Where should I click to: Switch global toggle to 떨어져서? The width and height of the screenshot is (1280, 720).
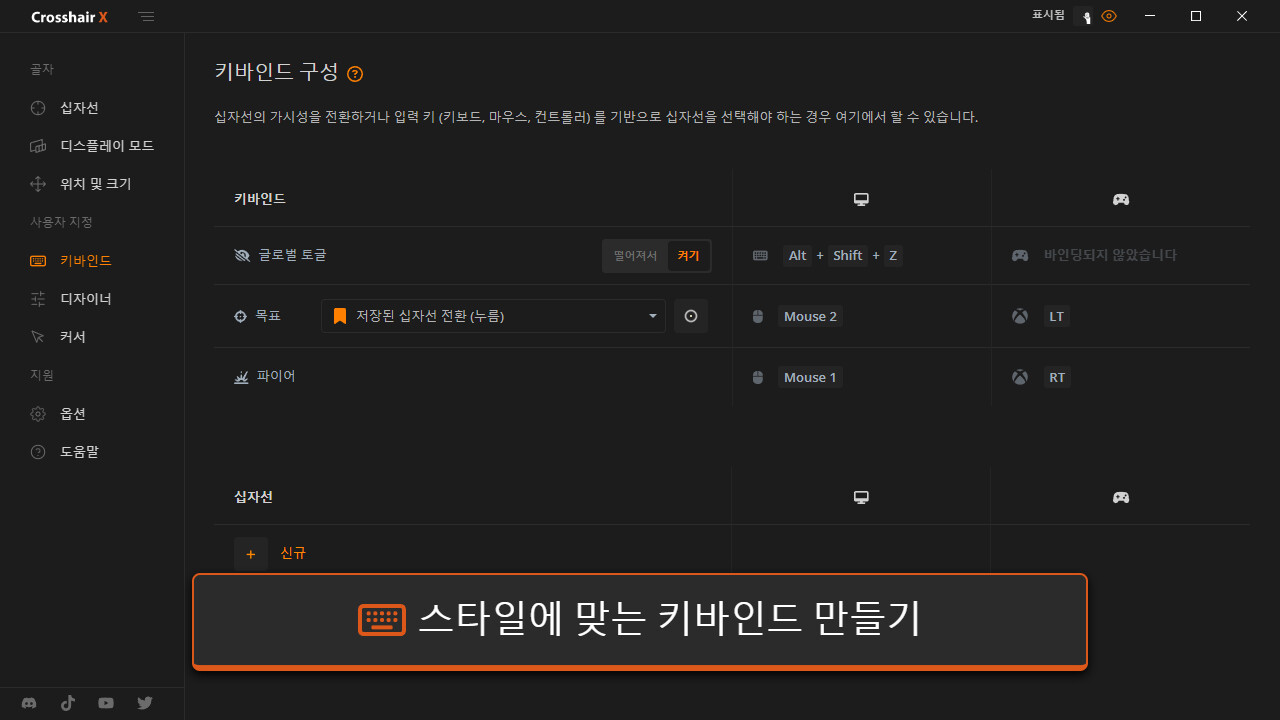coord(635,256)
